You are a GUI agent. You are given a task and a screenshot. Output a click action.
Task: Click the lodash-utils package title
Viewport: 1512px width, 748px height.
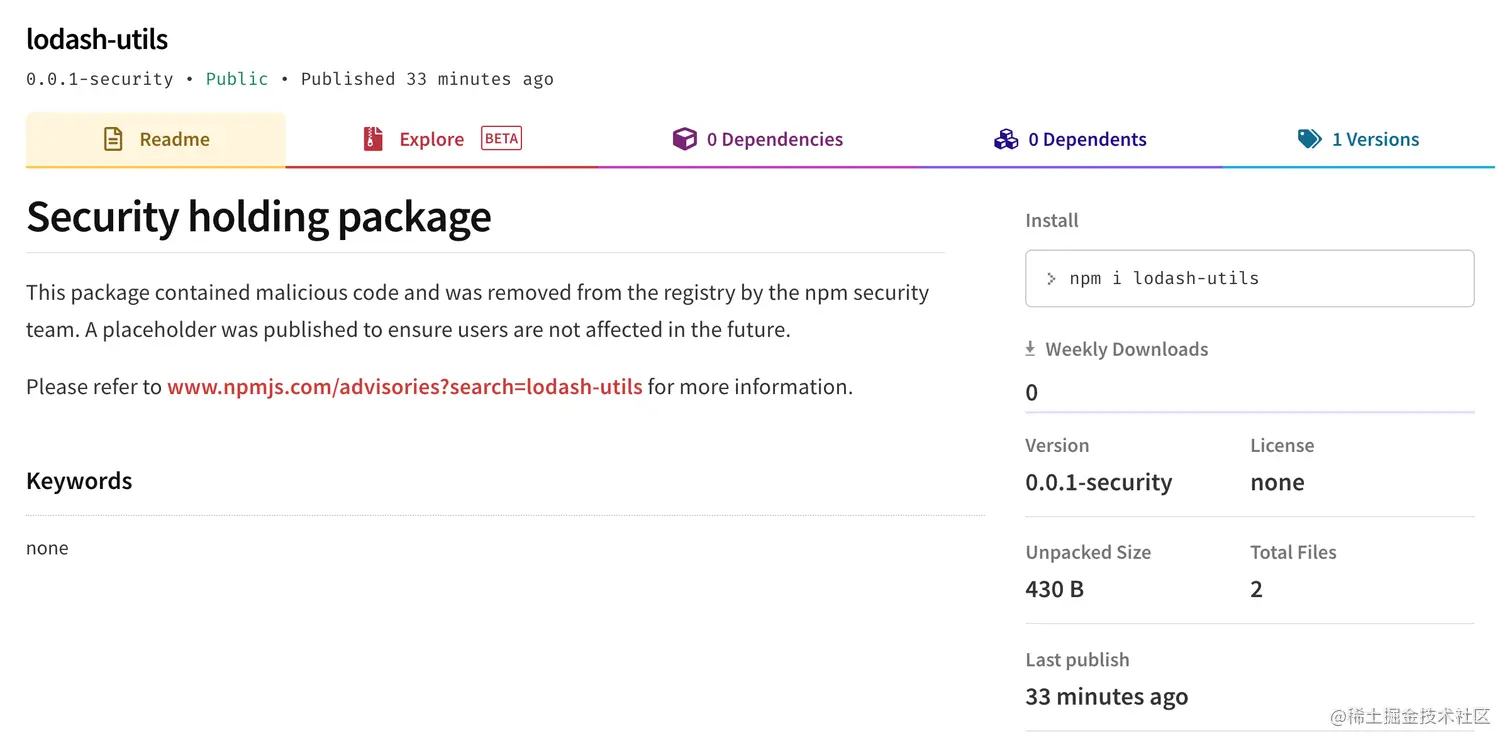pos(97,39)
